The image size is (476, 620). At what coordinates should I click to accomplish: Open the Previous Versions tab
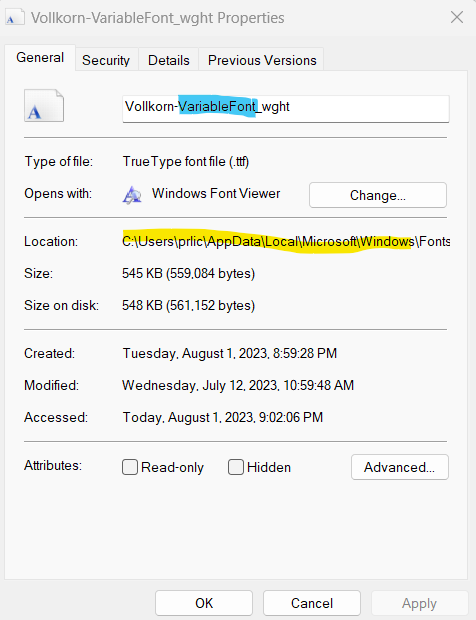pos(262,60)
